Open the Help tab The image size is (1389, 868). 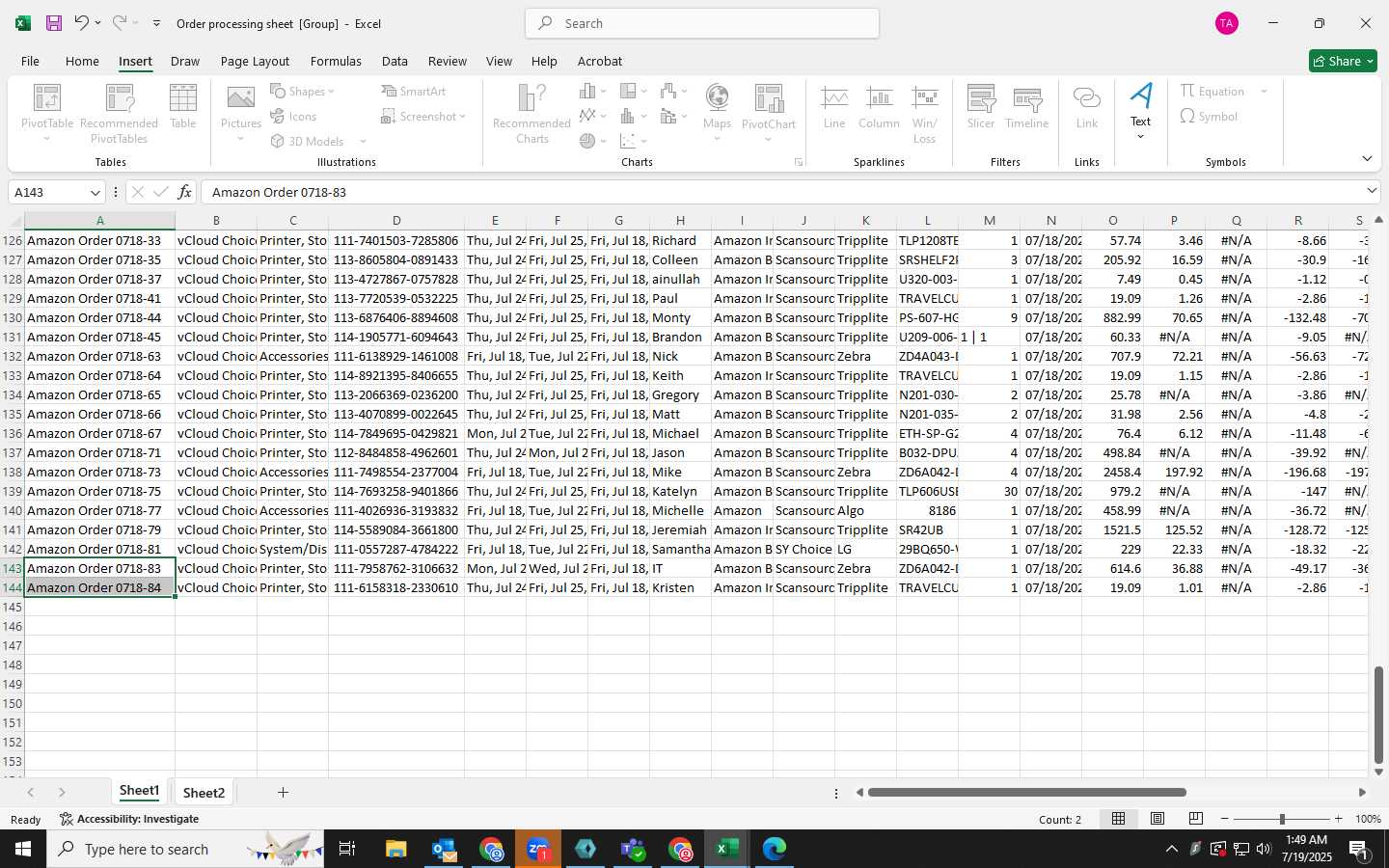pyautogui.click(x=544, y=61)
